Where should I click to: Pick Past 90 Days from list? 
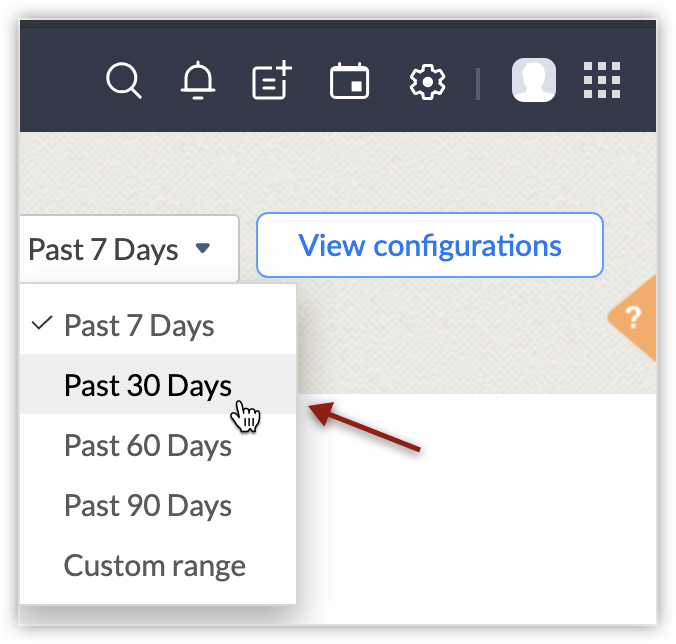(x=148, y=505)
